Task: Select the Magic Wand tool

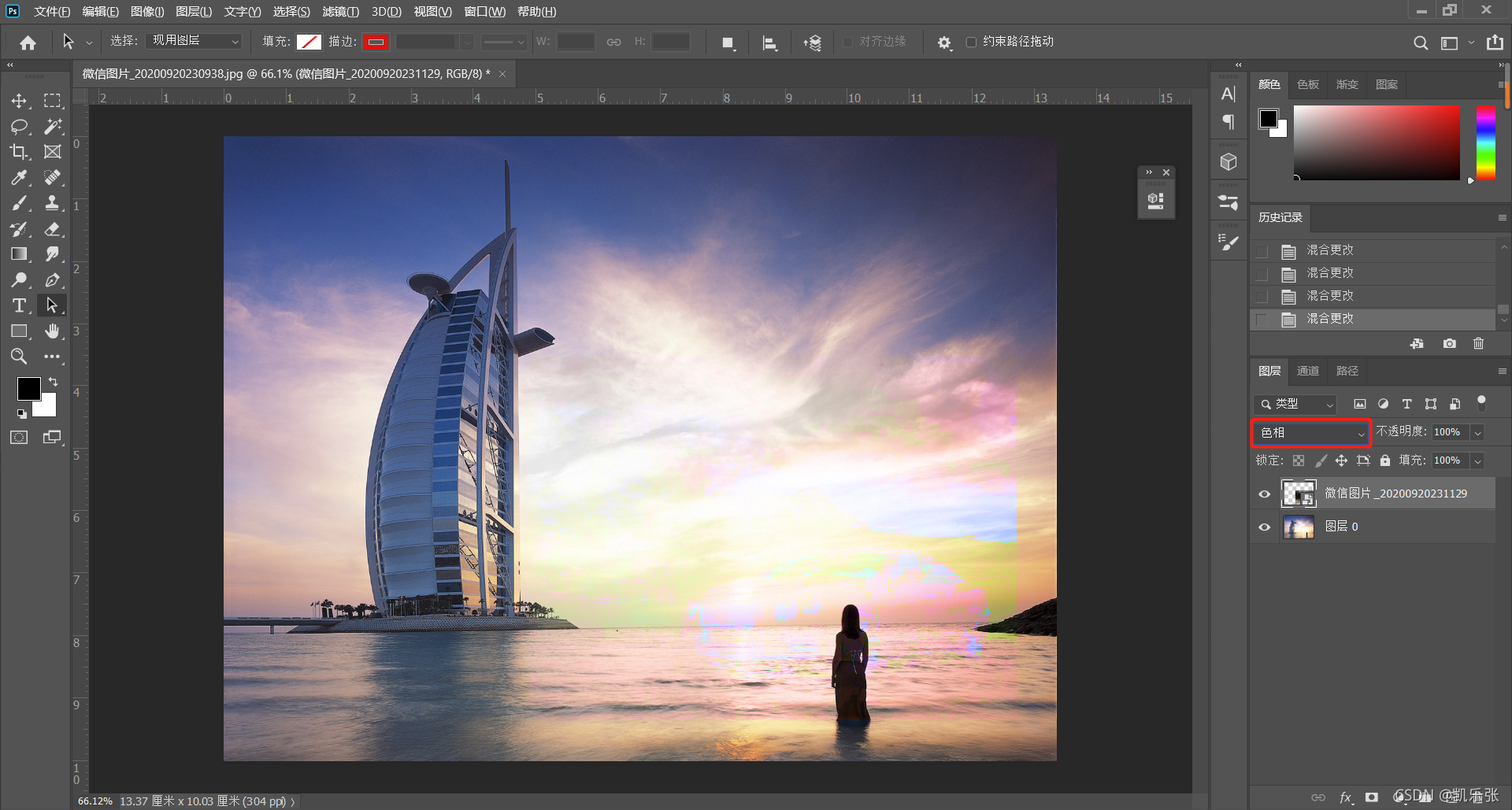Action: tap(52, 126)
